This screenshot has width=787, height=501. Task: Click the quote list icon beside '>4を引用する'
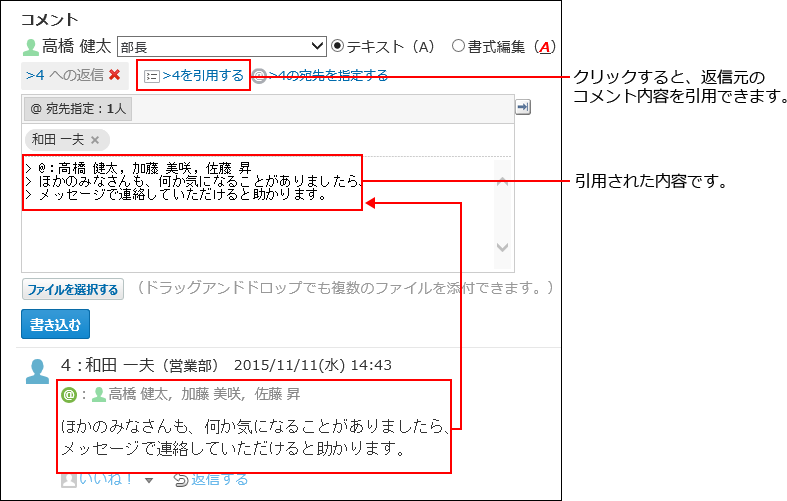tap(152, 76)
